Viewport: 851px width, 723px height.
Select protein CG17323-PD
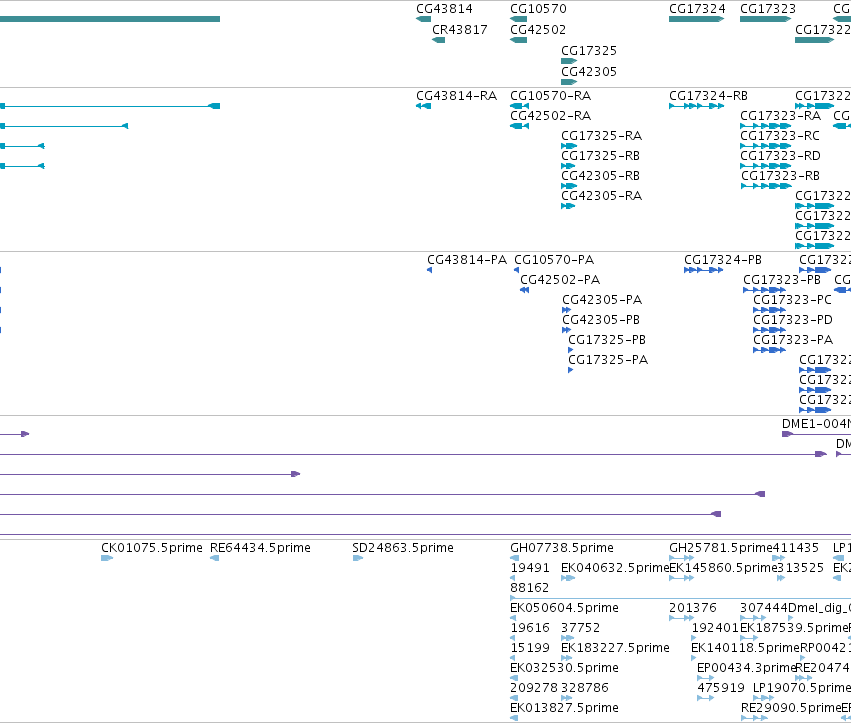coord(793,320)
